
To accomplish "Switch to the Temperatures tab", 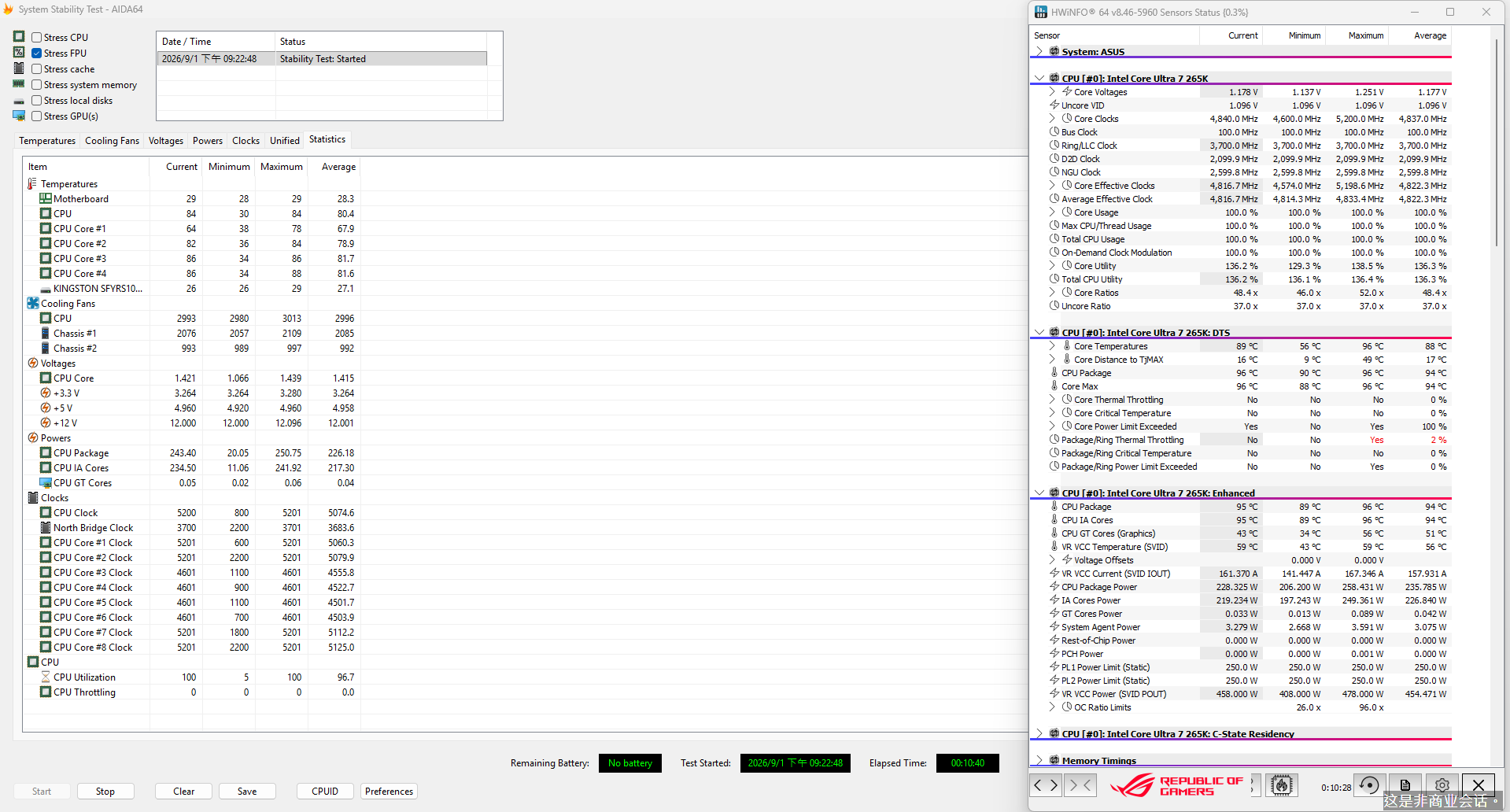I will pos(47,141).
